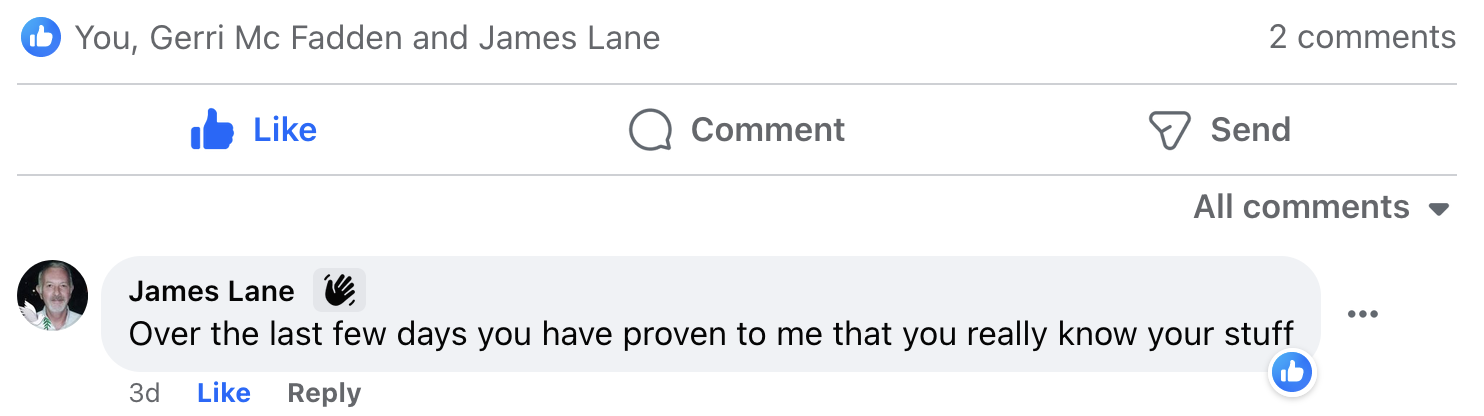The height and width of the screenshot is (416, 1484).
Task: Click the '3d' timestamp below the comment
Action: tap(145, 394)
